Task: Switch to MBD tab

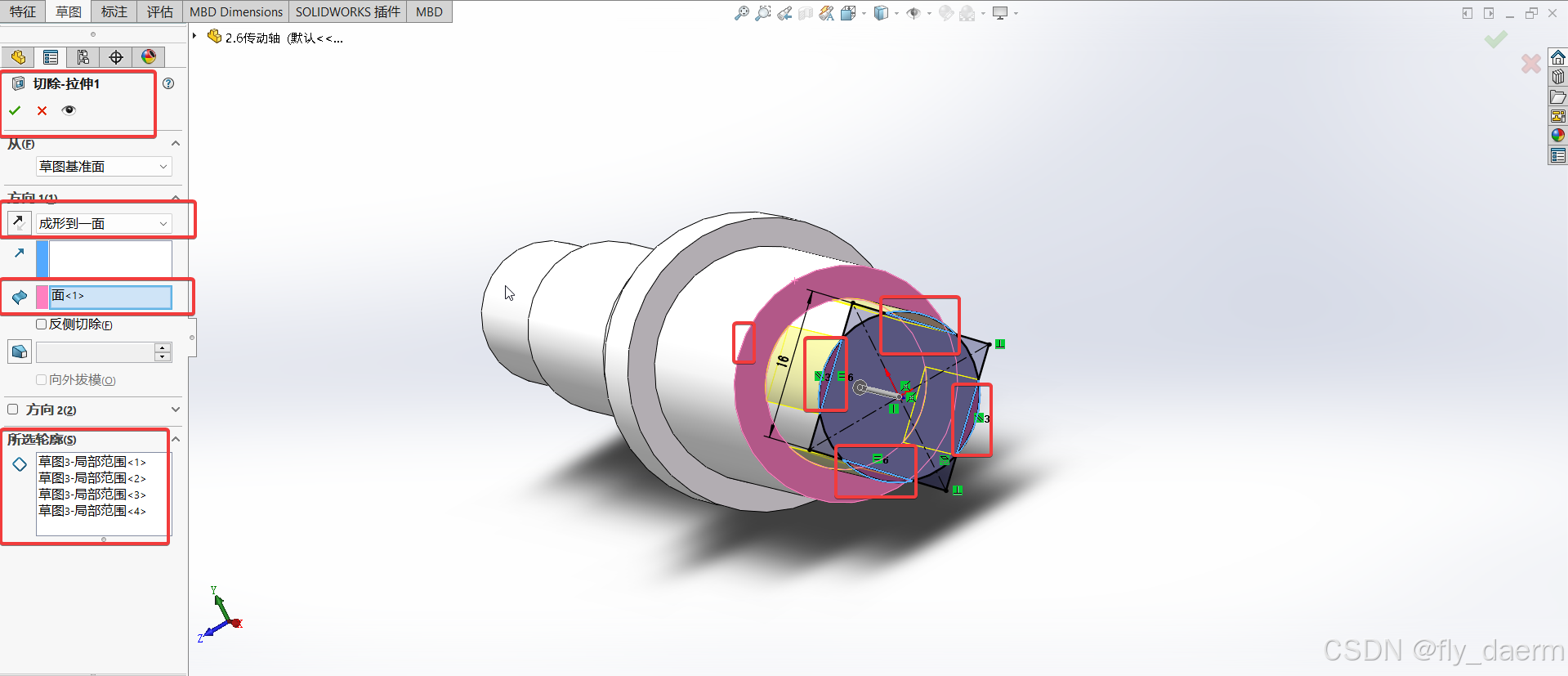Action: pos(429,11)
